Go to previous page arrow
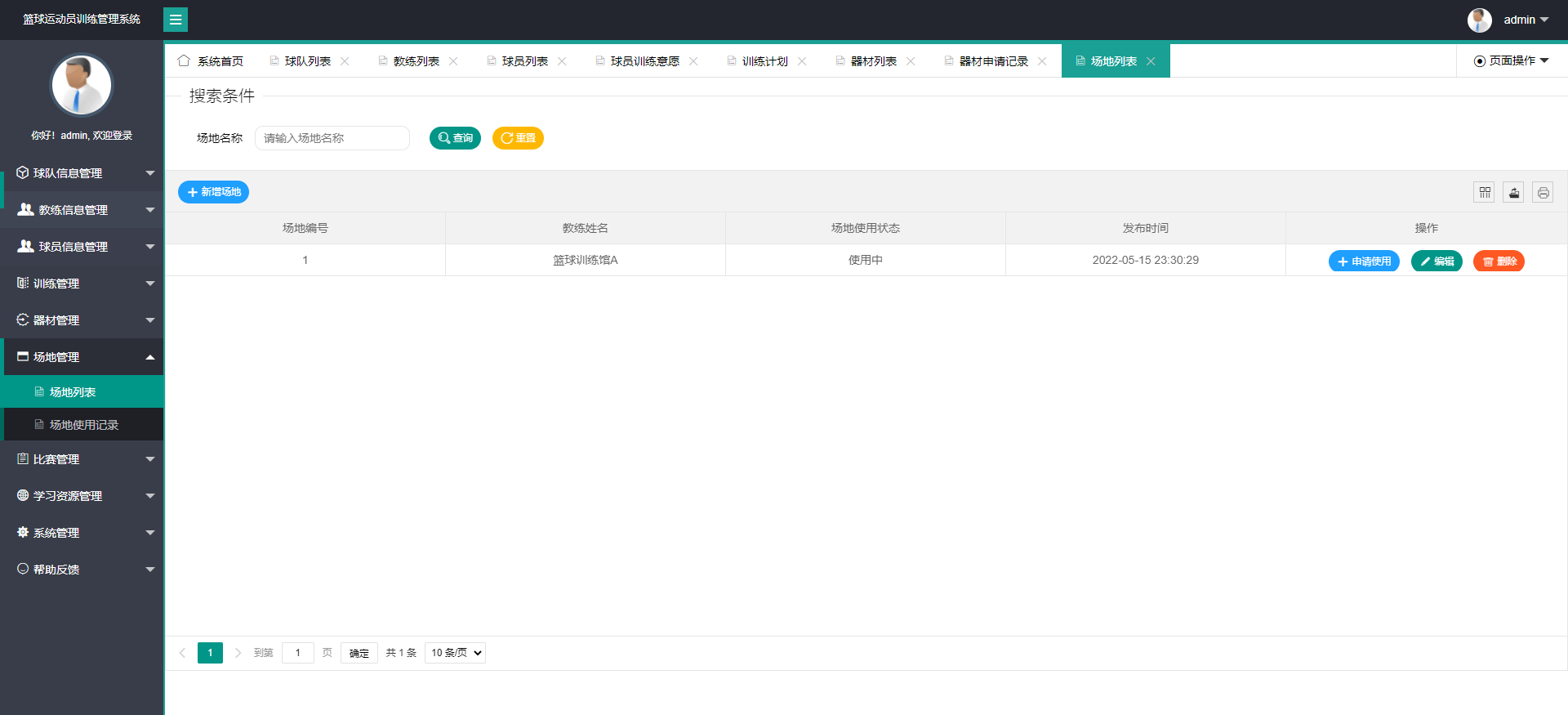The height and width of the screenshot is (715, 1568). click(183, 653)
